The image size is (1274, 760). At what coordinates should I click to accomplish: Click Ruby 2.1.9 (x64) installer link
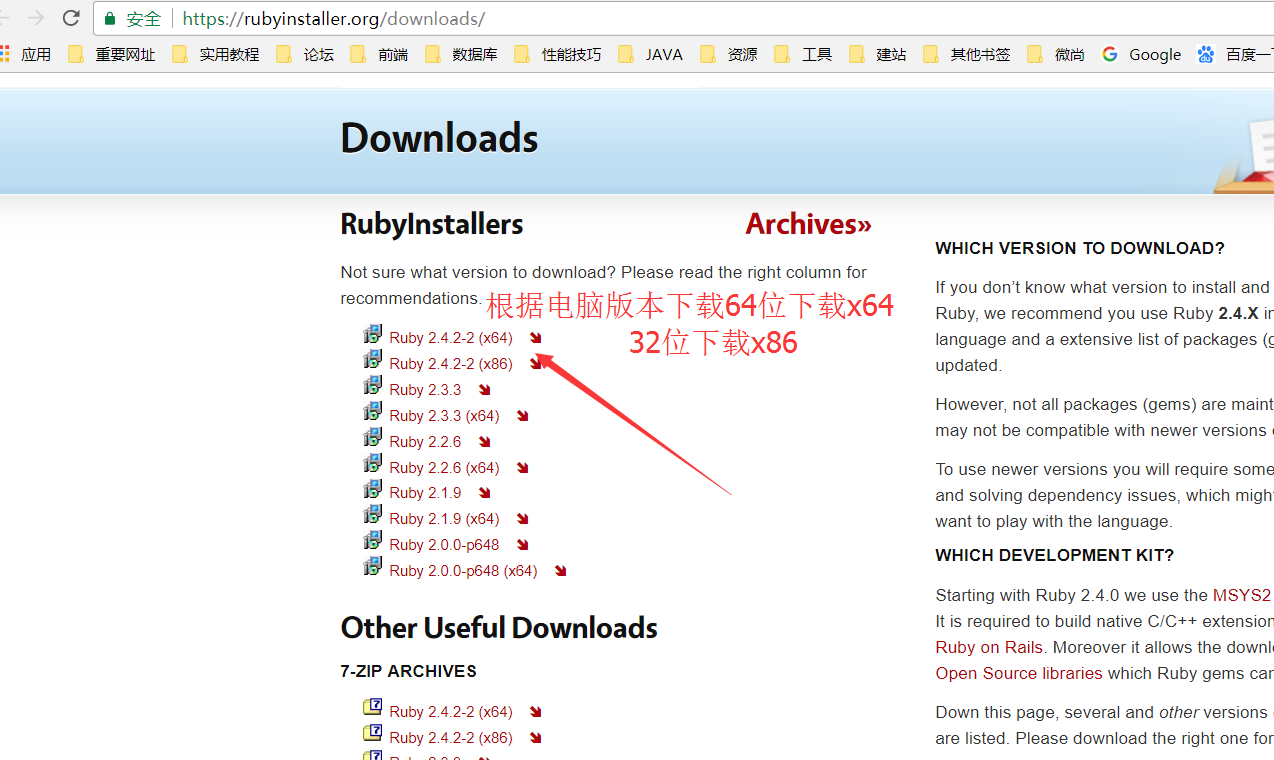(444, 519)
